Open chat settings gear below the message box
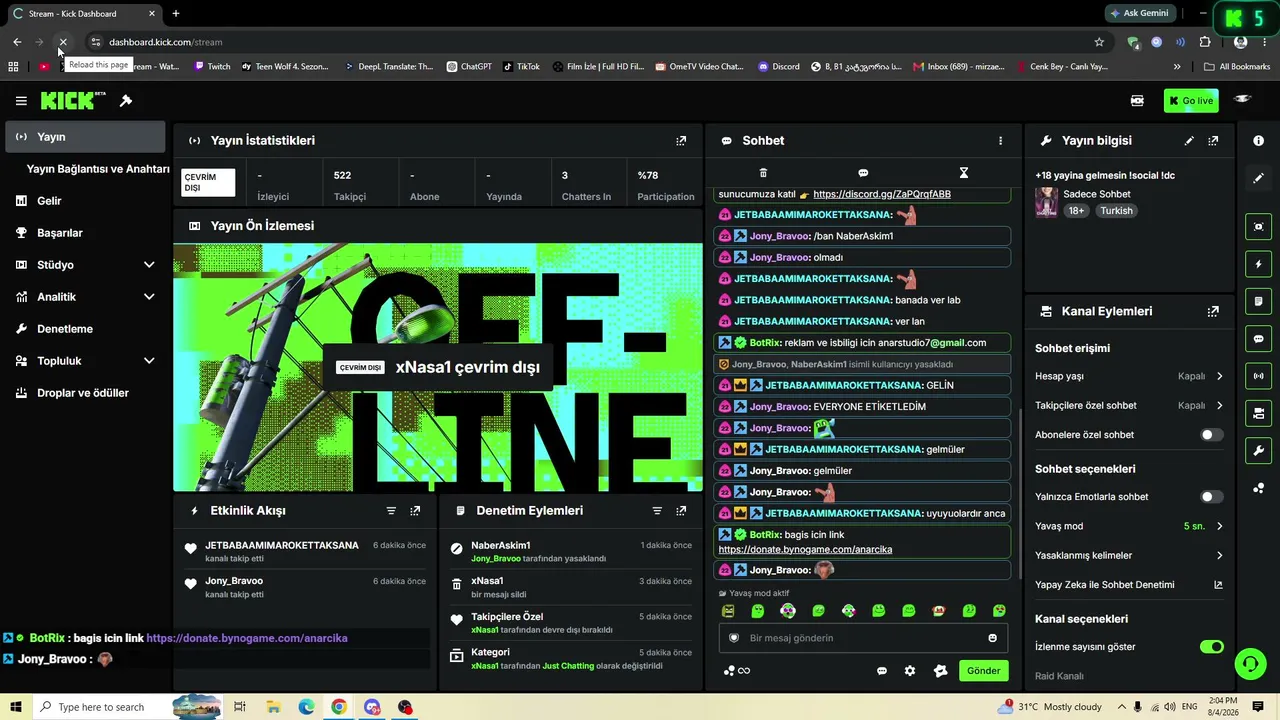This screenshot has width=1280, height=720. pyautogui.click(x=910, y=671)
